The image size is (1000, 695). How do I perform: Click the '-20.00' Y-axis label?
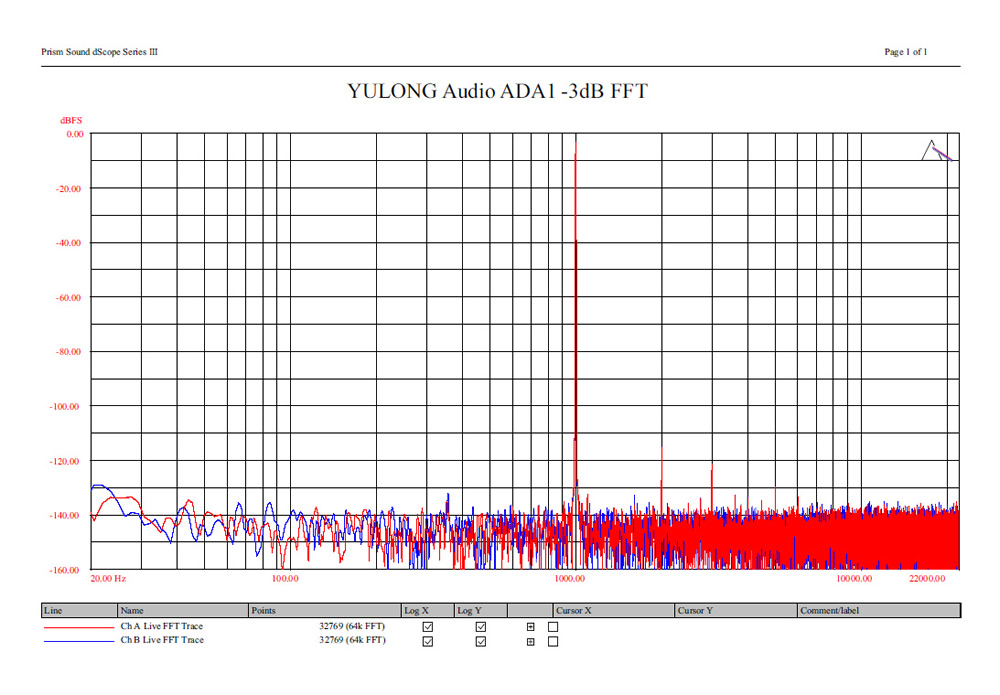pyautogui.click(x=69, y=189)
